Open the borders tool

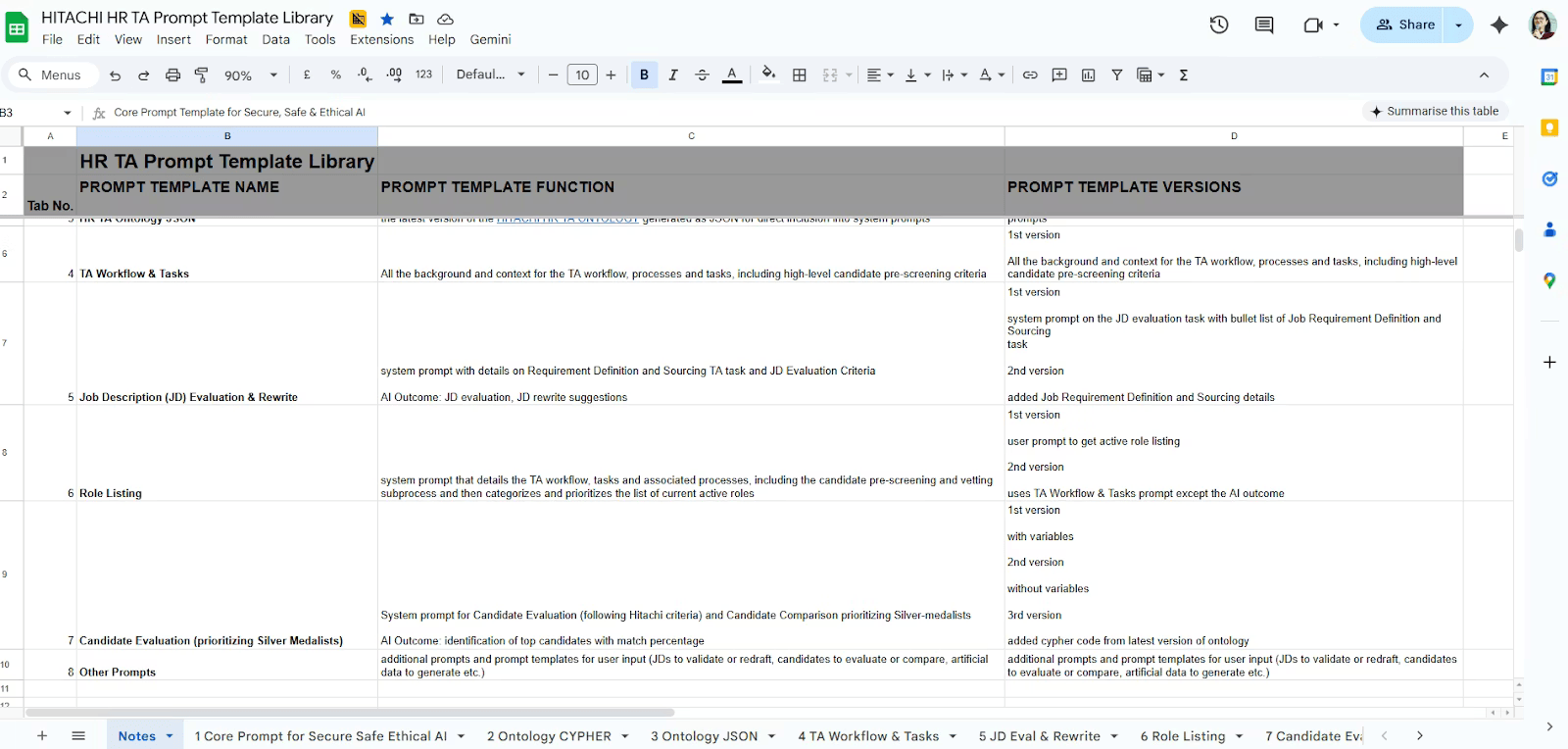(800, 75)
